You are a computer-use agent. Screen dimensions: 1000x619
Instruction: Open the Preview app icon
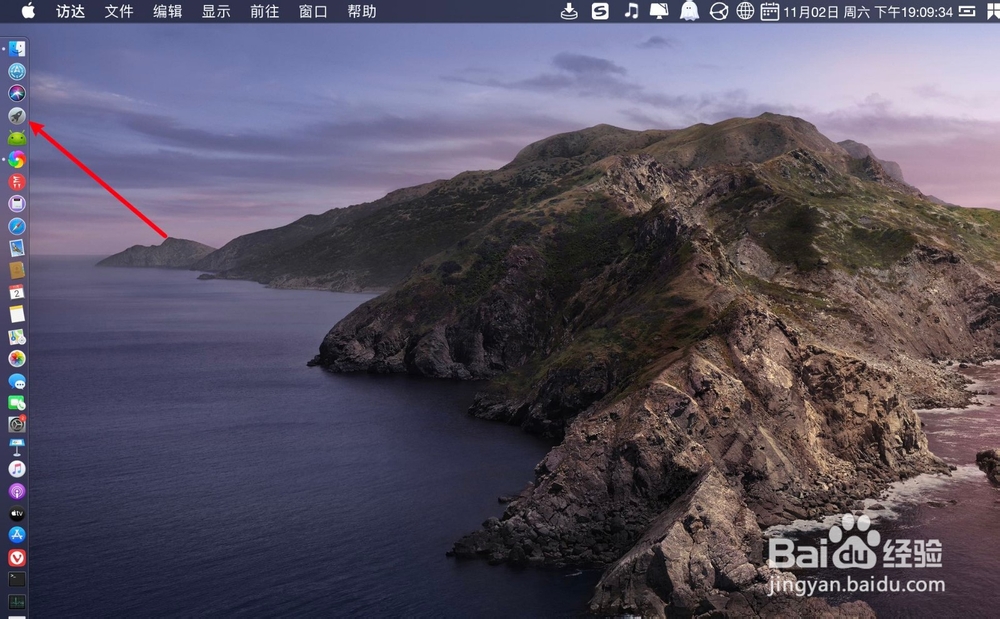tap(17, 248)
